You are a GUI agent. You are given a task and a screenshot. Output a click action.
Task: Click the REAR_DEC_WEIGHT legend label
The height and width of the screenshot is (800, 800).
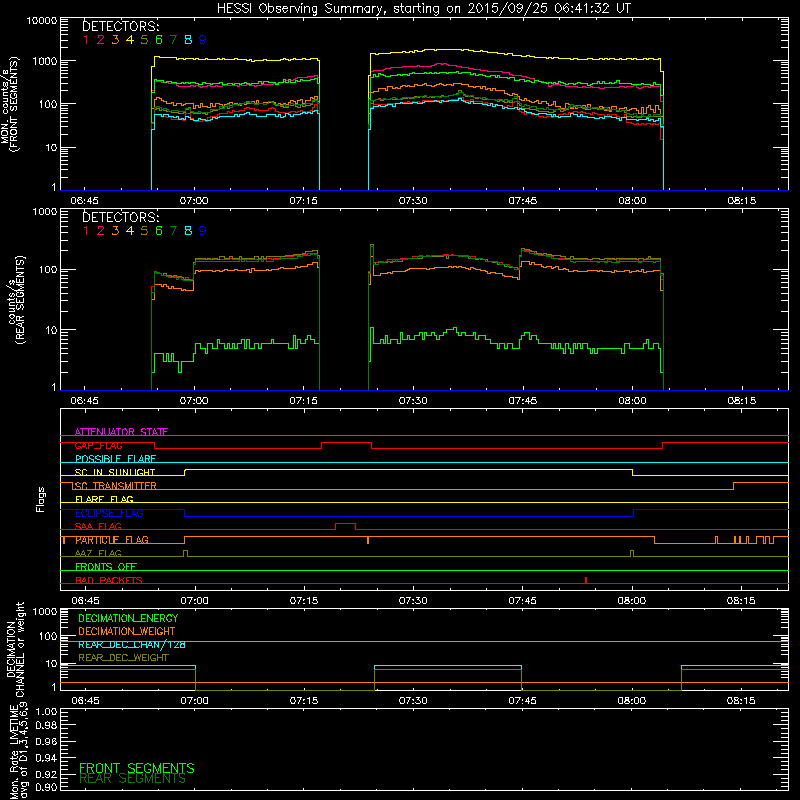point(123,658)
